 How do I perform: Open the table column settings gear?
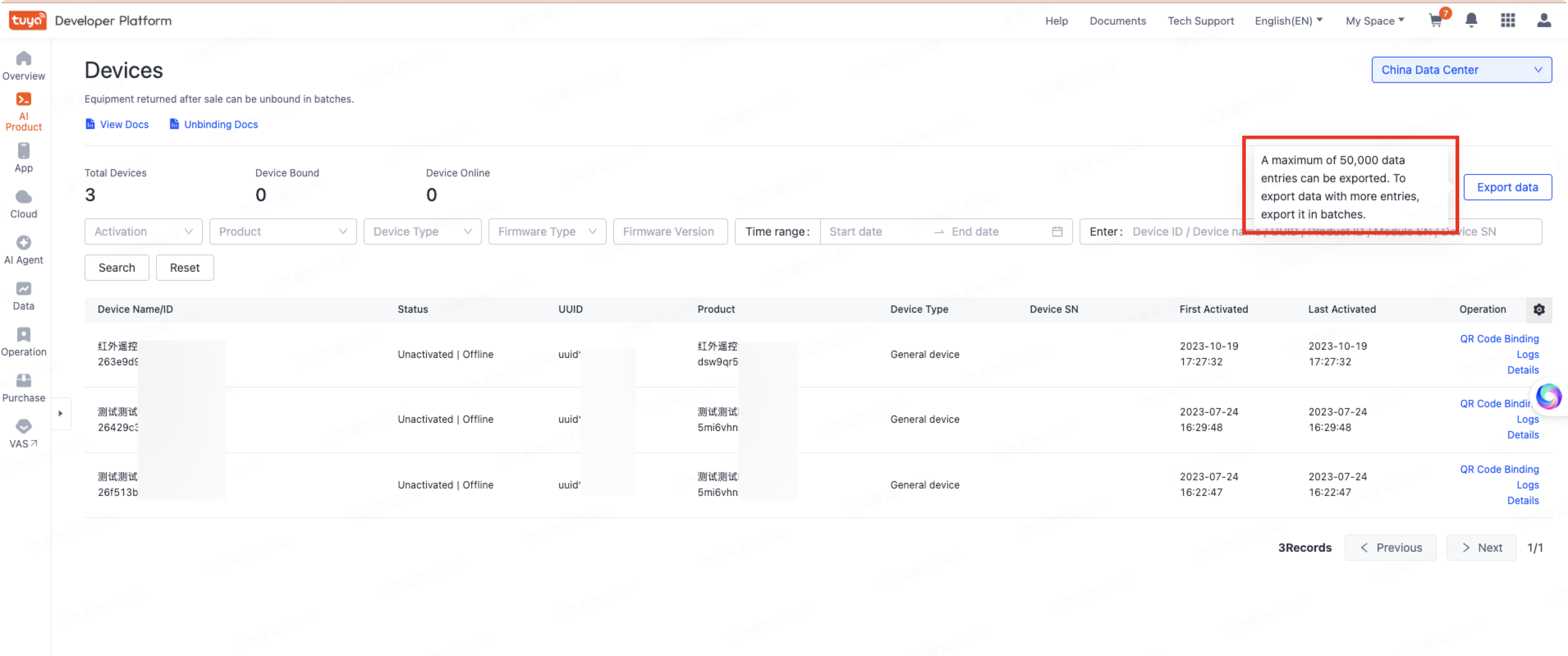pos(1539,310)
